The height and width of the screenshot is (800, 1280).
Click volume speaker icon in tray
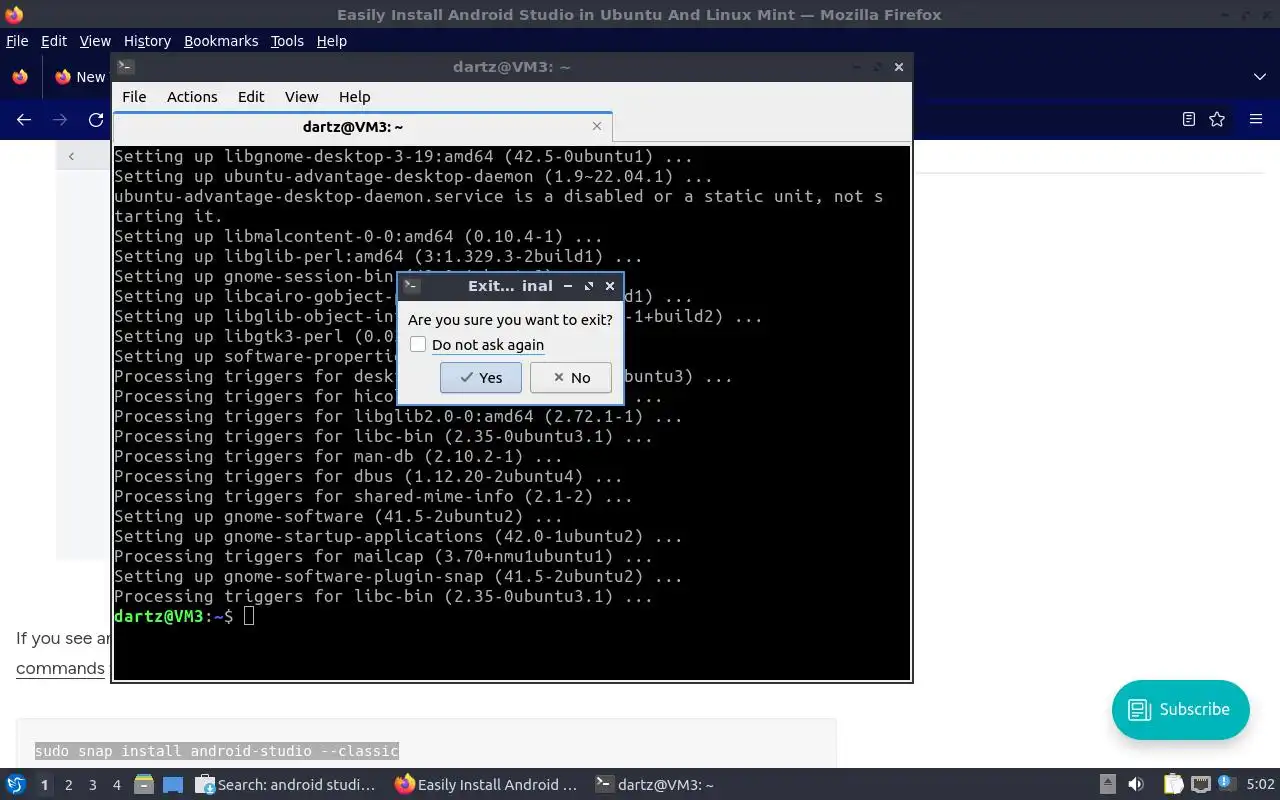click(1136, 785)
